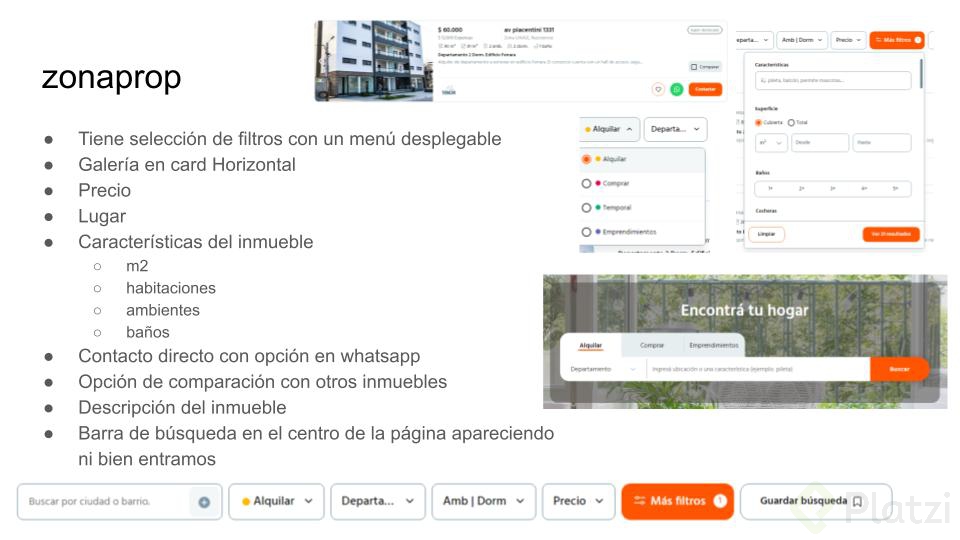Click the 'Galería en card Horizontal' bullet
This screenshot has width=960, height=540.
coord(187,165)
